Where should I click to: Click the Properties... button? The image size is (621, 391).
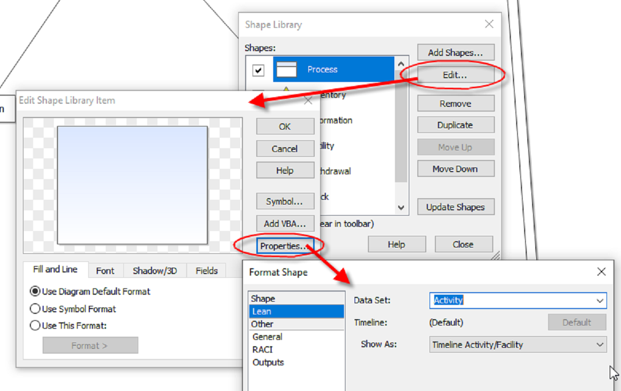pyautogui.click(x=285, y=246)
